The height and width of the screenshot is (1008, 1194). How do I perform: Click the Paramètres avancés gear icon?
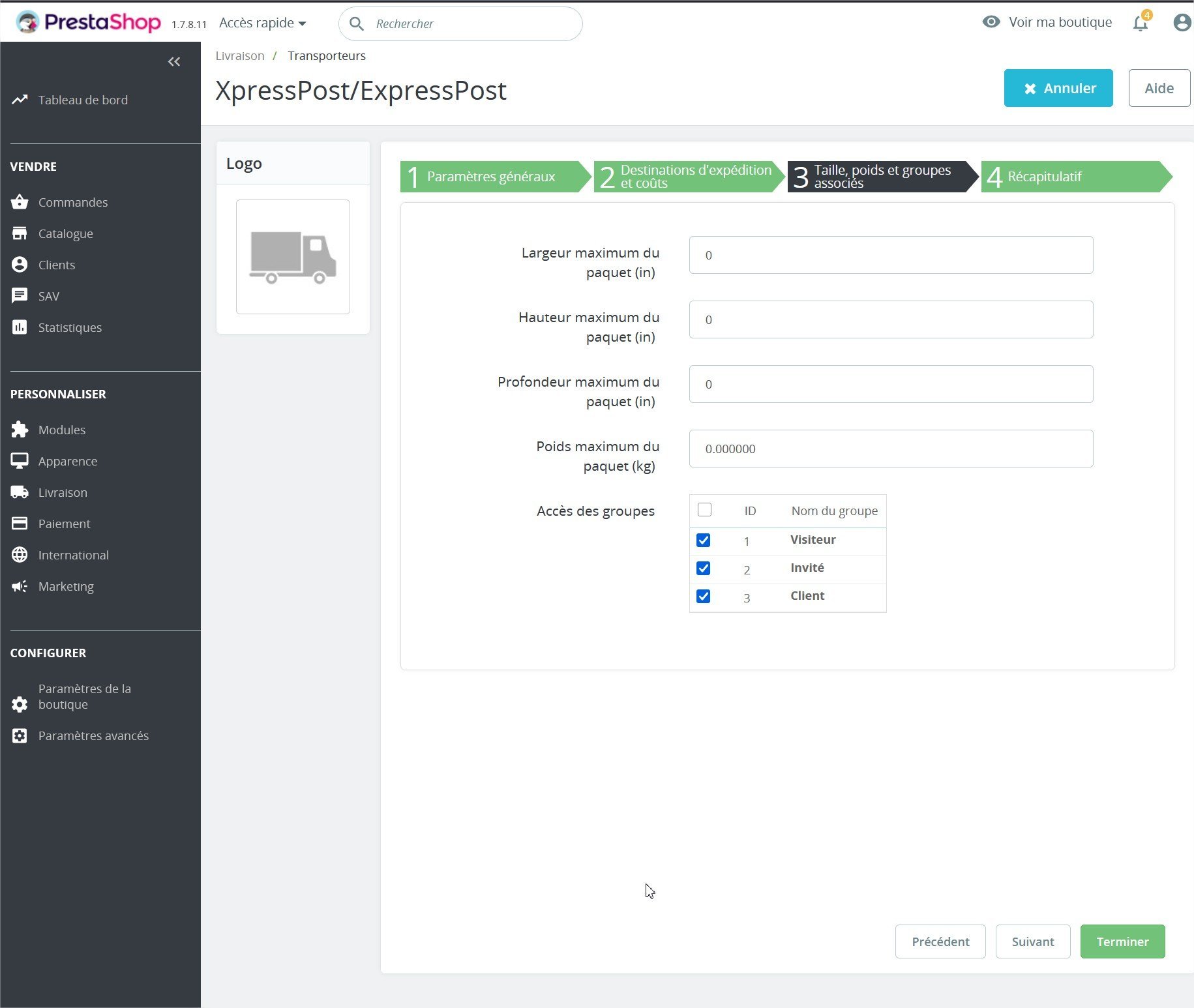point(20,735)
